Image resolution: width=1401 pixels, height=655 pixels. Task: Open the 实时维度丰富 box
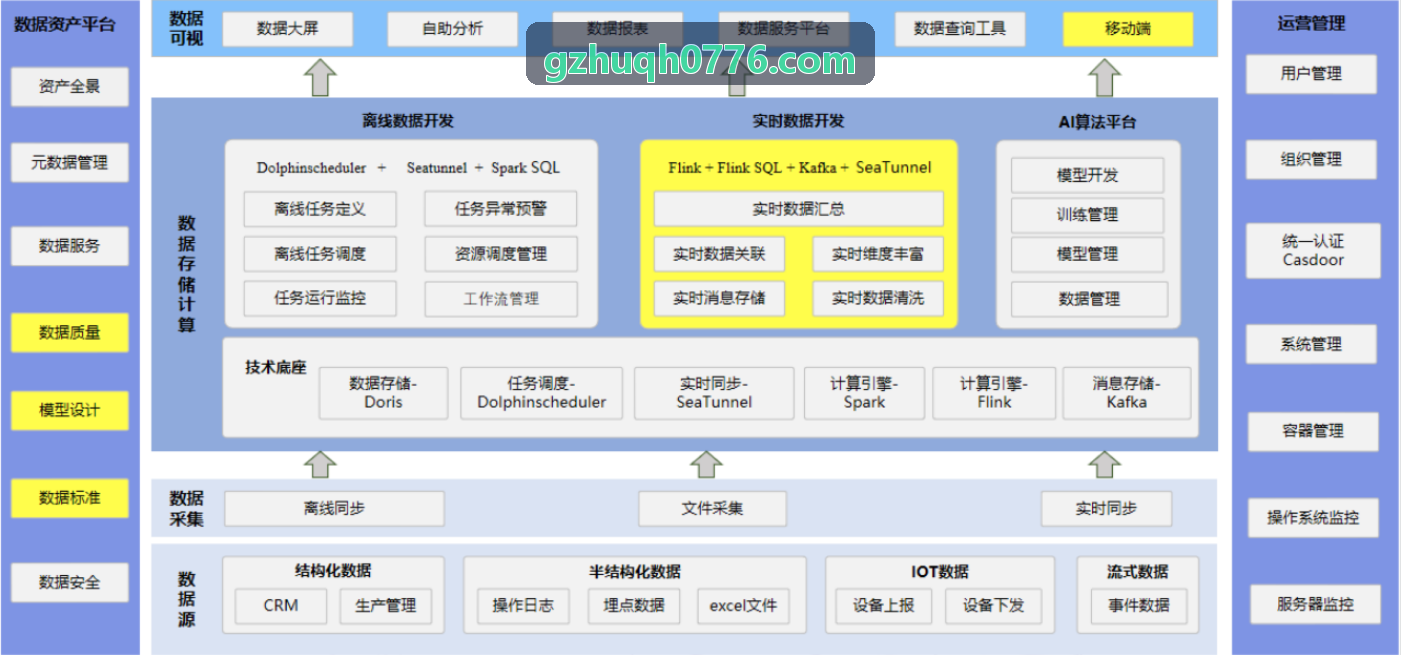pos(878,254)
